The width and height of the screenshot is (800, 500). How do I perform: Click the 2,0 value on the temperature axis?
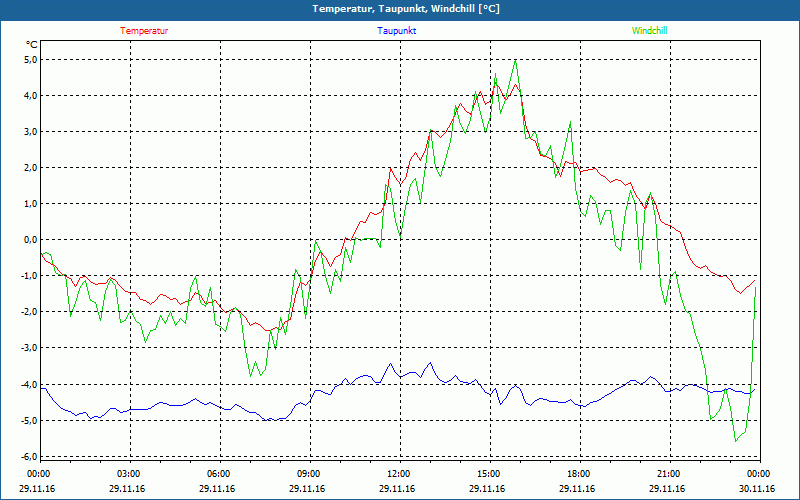tap(31, 167)
